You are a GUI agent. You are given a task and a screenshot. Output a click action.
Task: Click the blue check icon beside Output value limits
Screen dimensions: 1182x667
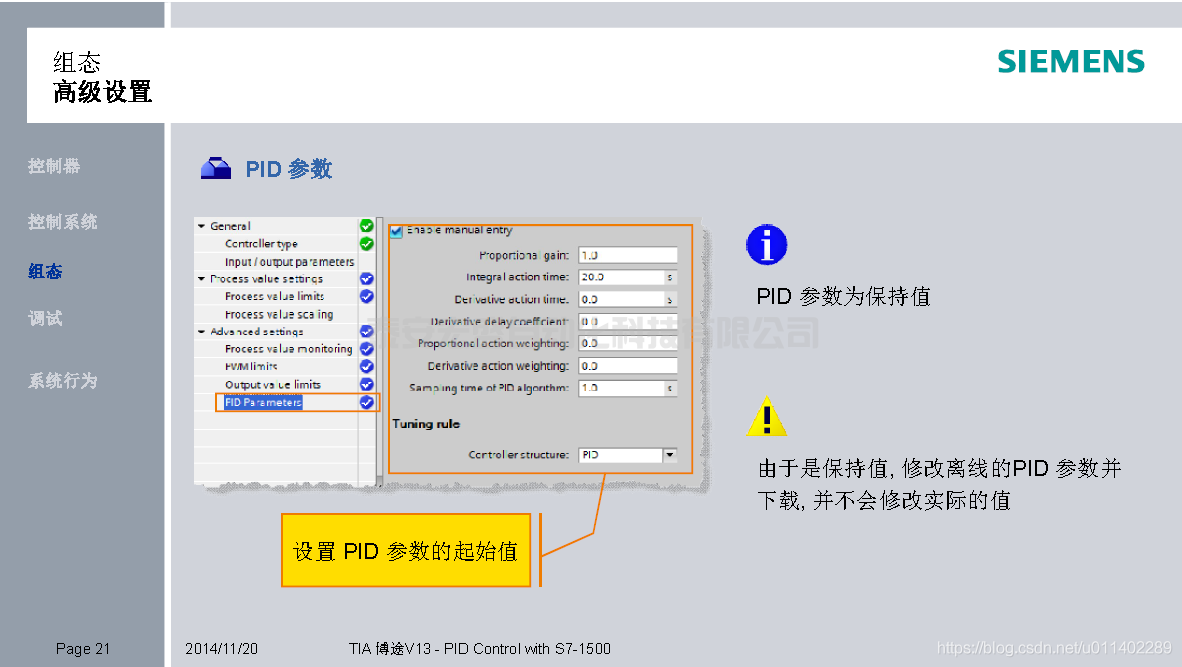(x=366, y=384)
